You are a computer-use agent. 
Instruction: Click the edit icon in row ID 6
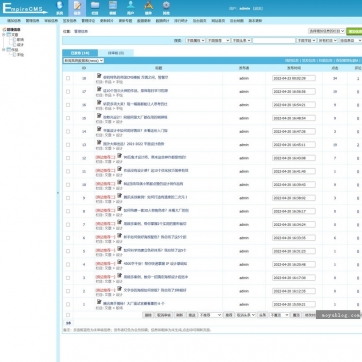click(x=119, y=236)
